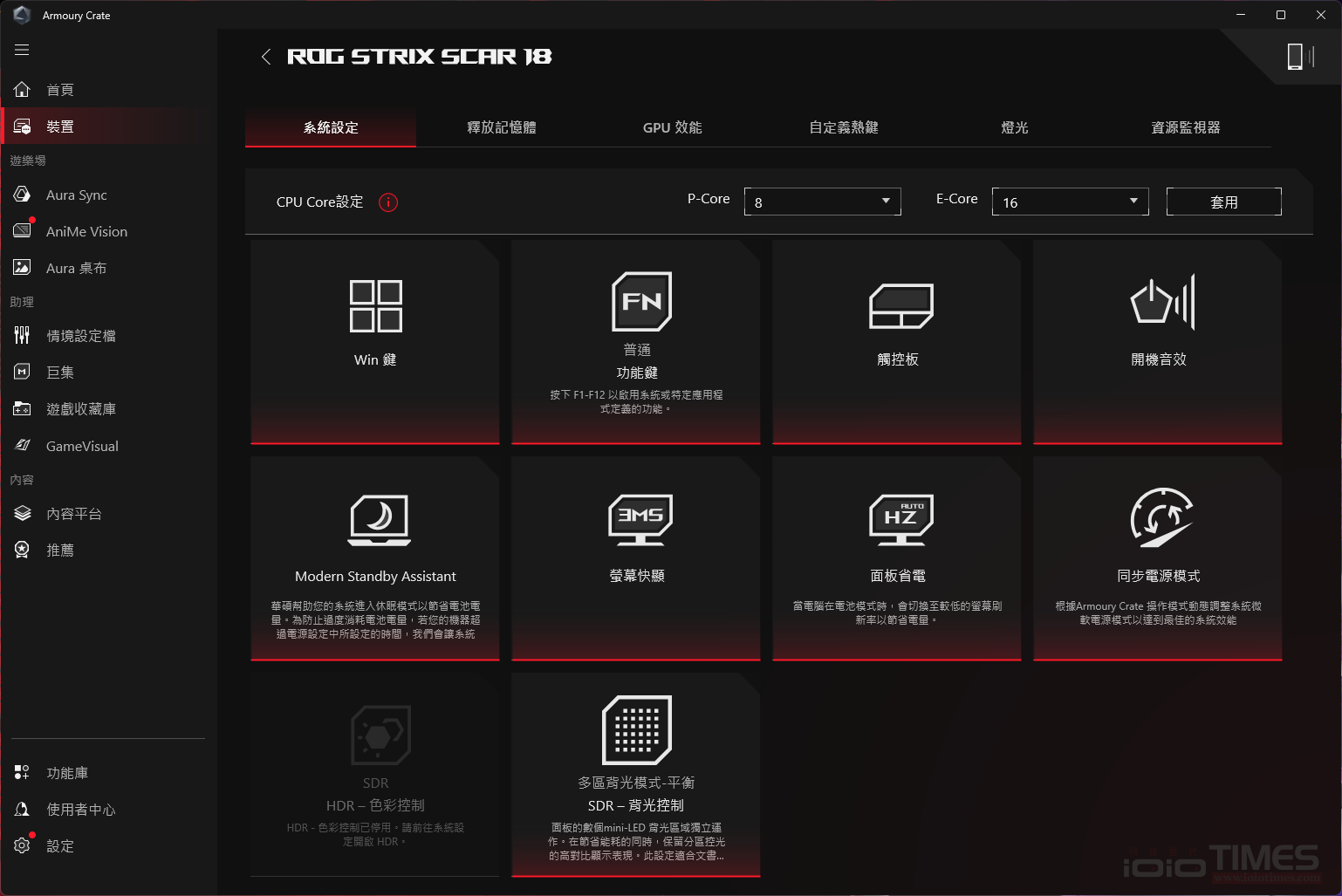Open 遊戲收藏庫 game library icon
The image size is (1342, 896).
(x=22, y=408)
